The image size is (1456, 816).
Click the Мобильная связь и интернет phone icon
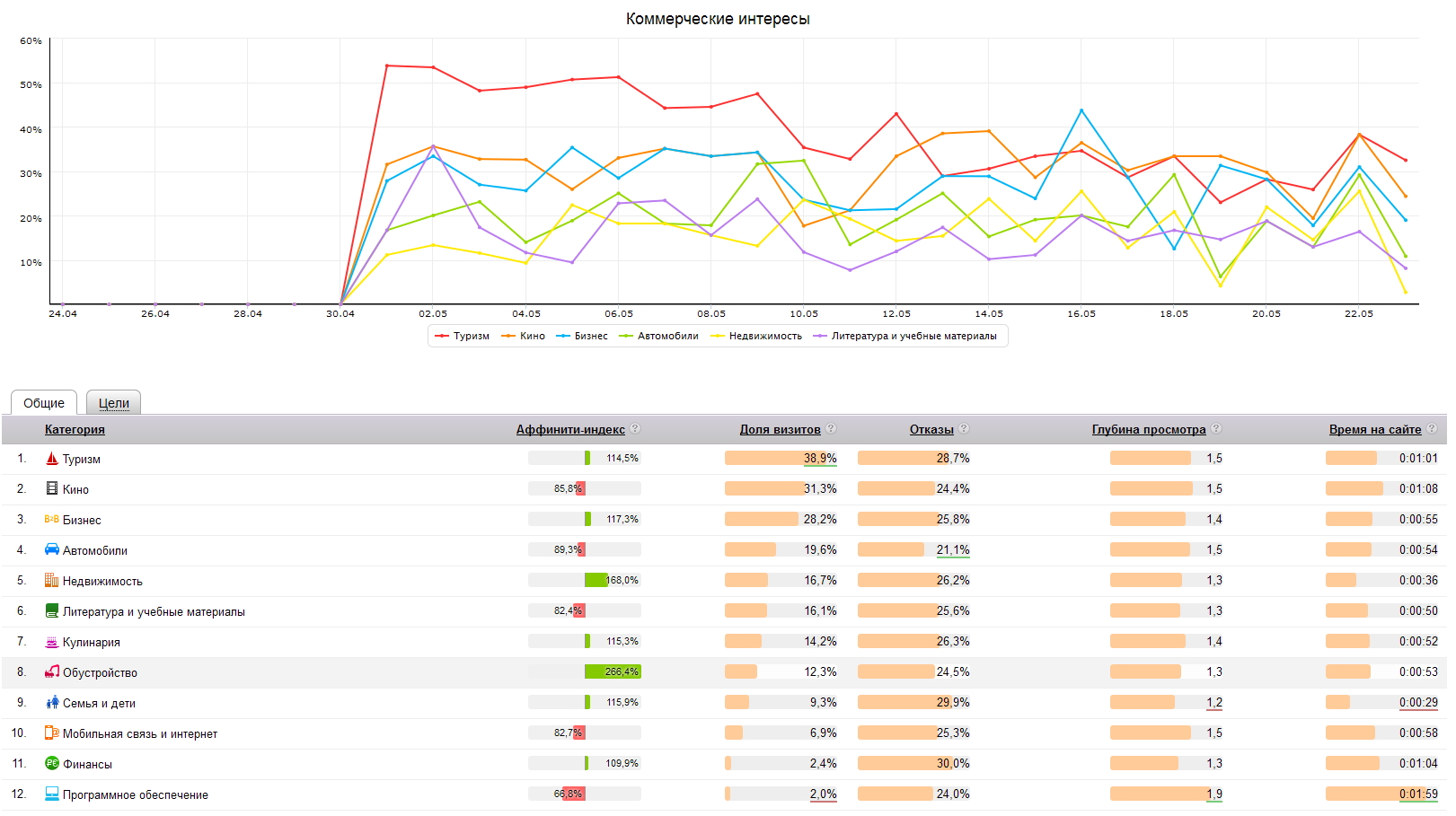(52, 733)
